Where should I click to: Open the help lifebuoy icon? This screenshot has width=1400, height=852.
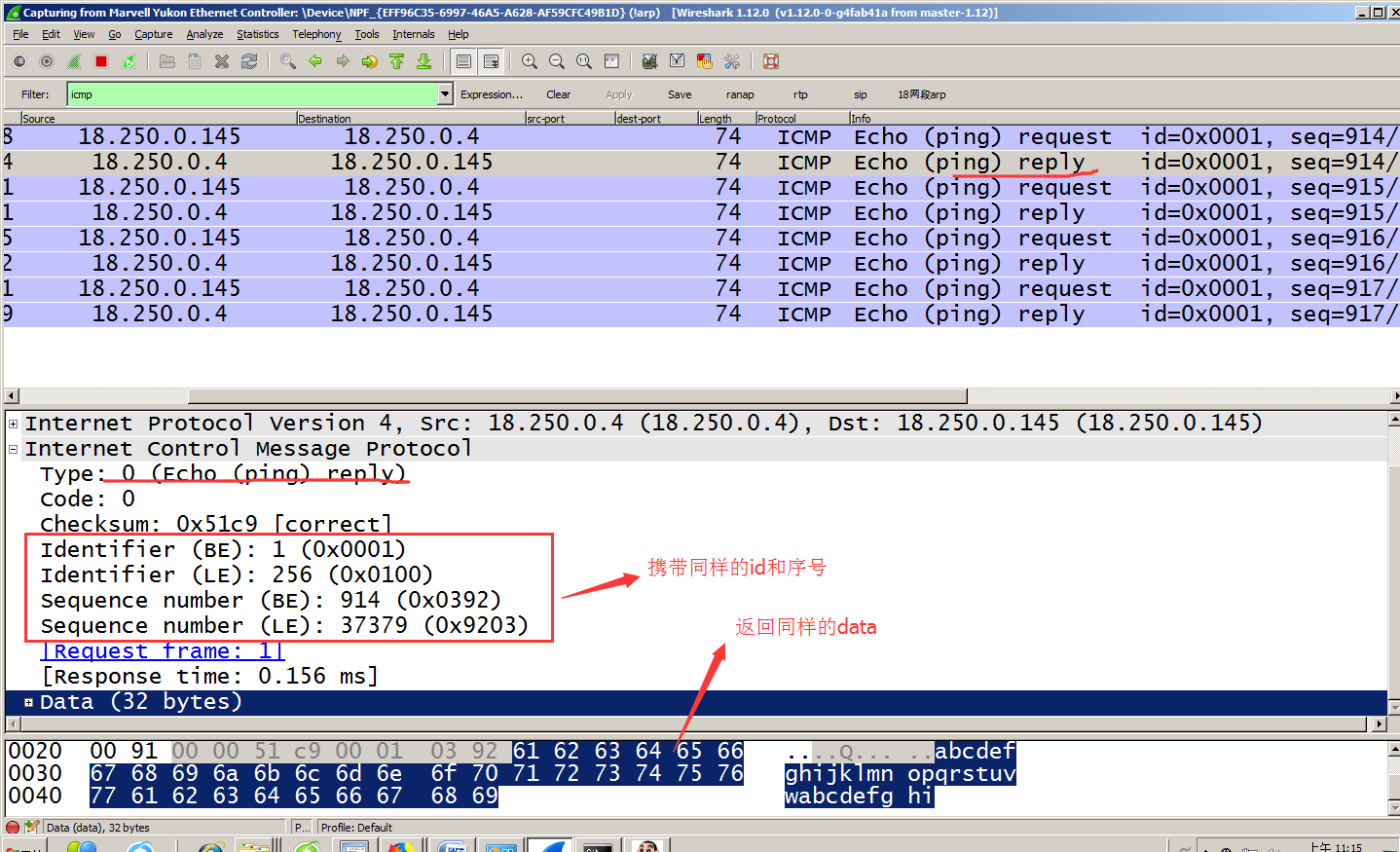[x=771, y=61]
